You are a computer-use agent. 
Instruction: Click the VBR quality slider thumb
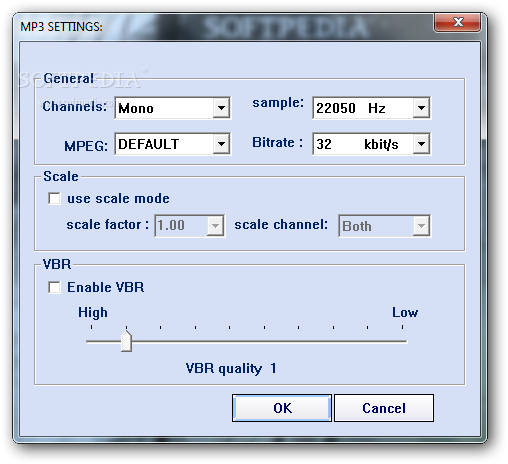pos(126,340)
